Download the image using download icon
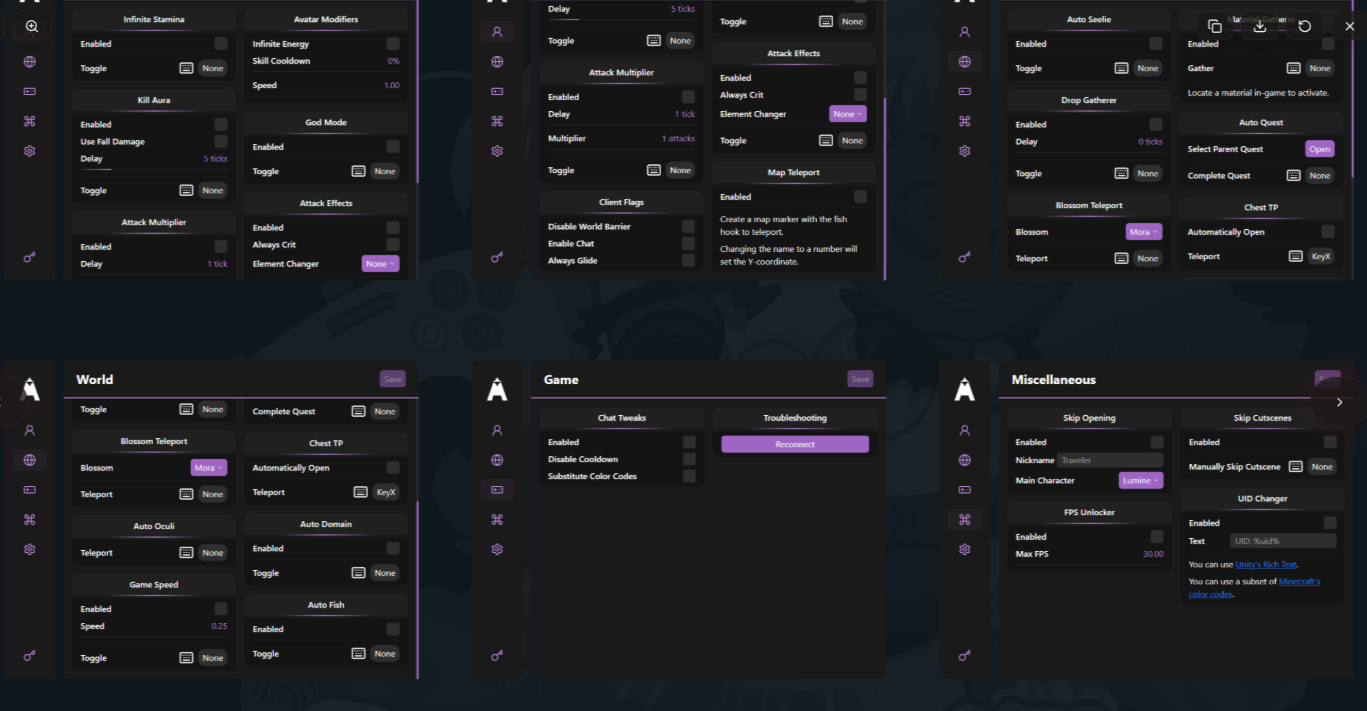The height and width of the screenshot is (711, 1367). point(1259,26)
